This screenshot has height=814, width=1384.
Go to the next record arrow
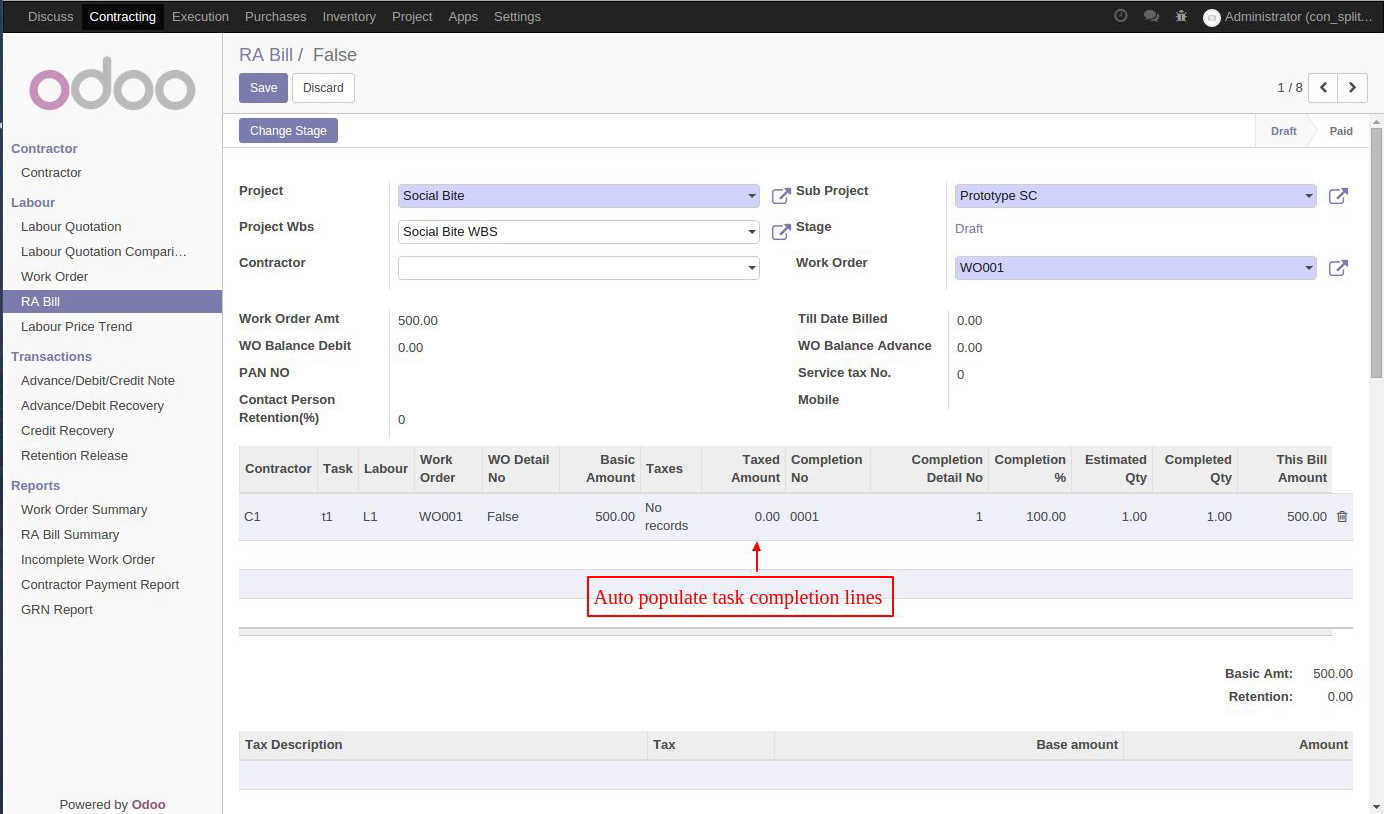pyautogui.click(x=1352, y=88)
